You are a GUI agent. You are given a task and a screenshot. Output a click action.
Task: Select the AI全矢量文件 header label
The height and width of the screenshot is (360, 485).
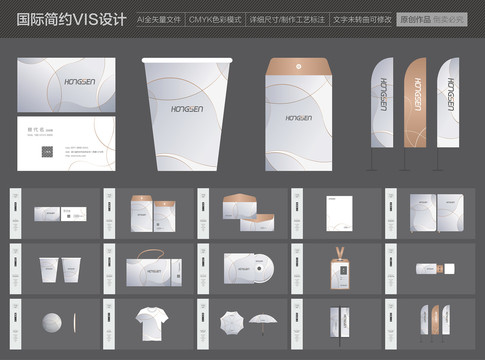(x=159, y=20)
